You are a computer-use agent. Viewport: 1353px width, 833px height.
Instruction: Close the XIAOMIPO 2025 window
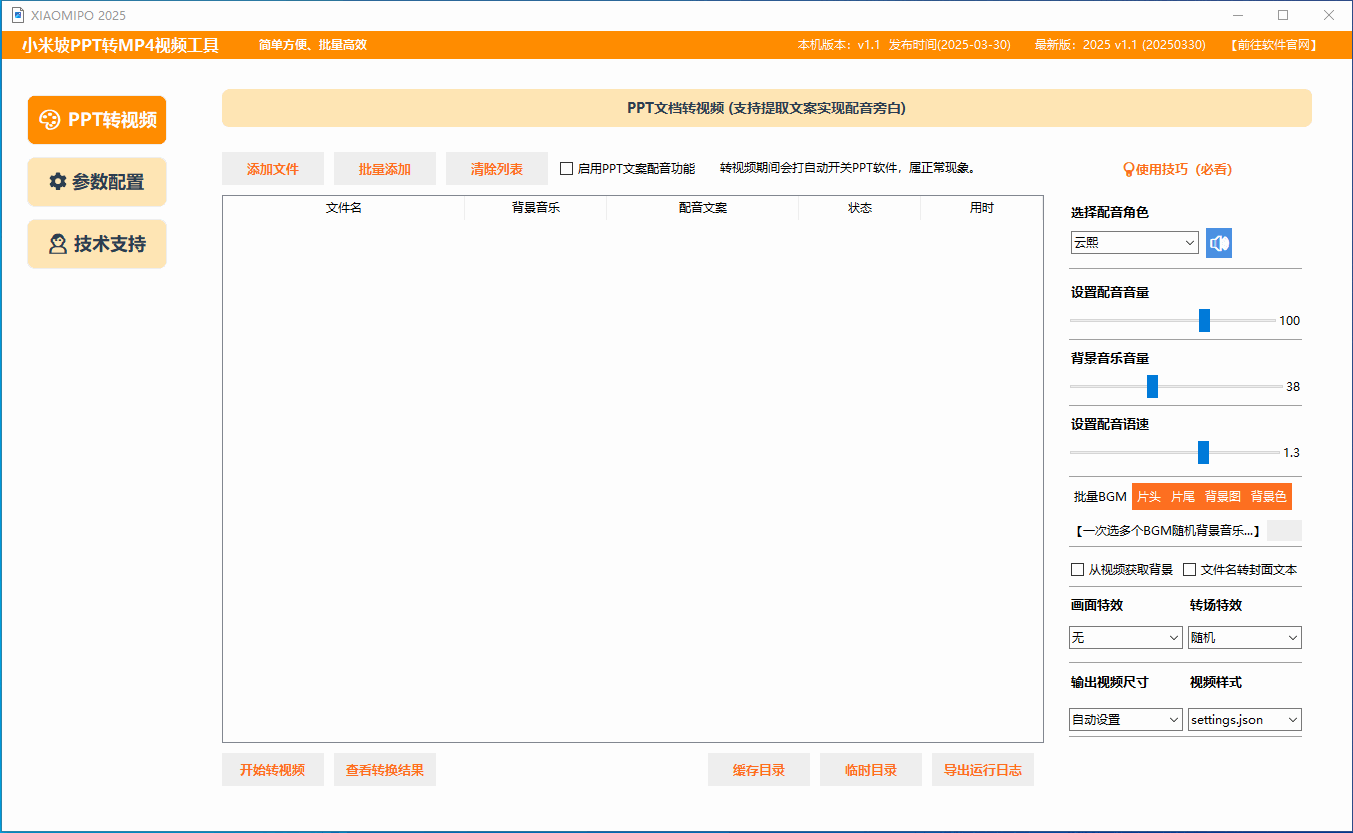(x=1329, y=15)
